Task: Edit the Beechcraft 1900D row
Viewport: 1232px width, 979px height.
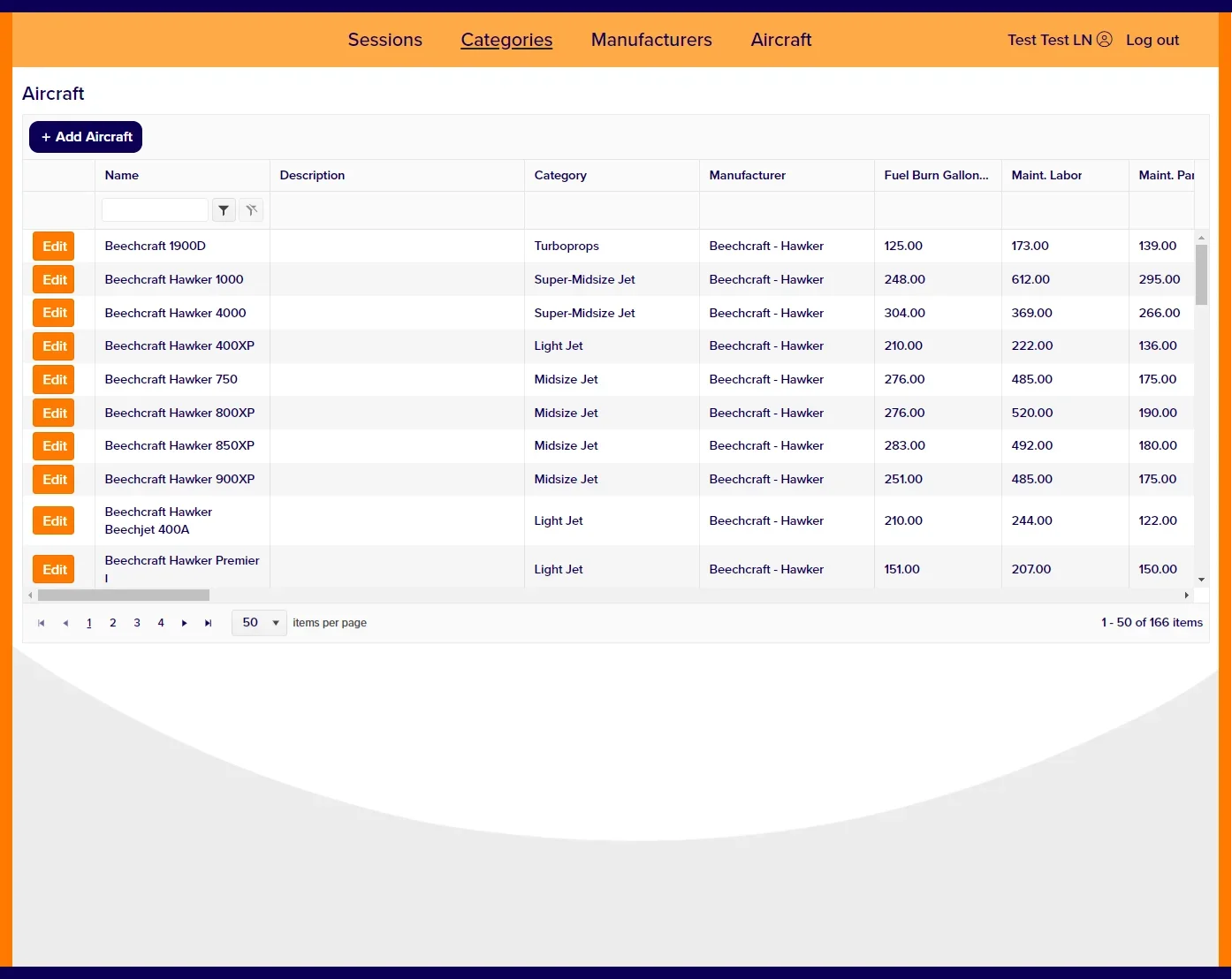Action: coord(54,247)
